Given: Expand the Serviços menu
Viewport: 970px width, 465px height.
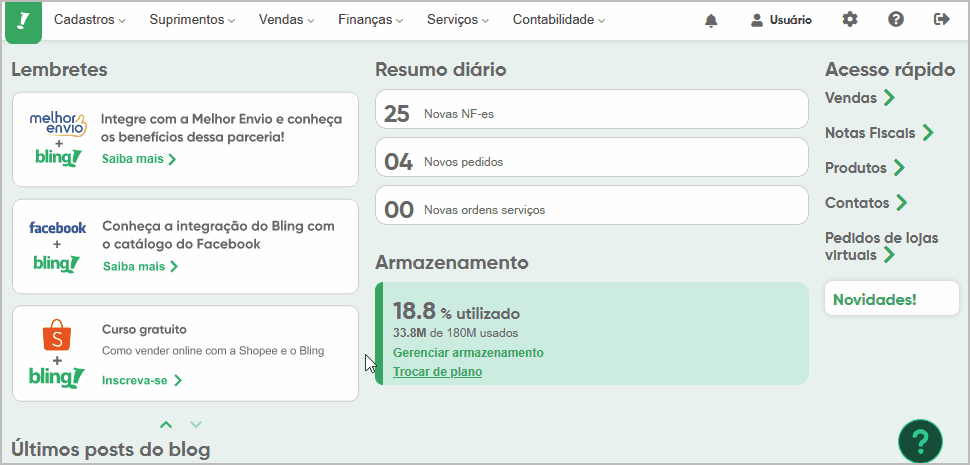Looking at the screenshot, I should [458, 20].
